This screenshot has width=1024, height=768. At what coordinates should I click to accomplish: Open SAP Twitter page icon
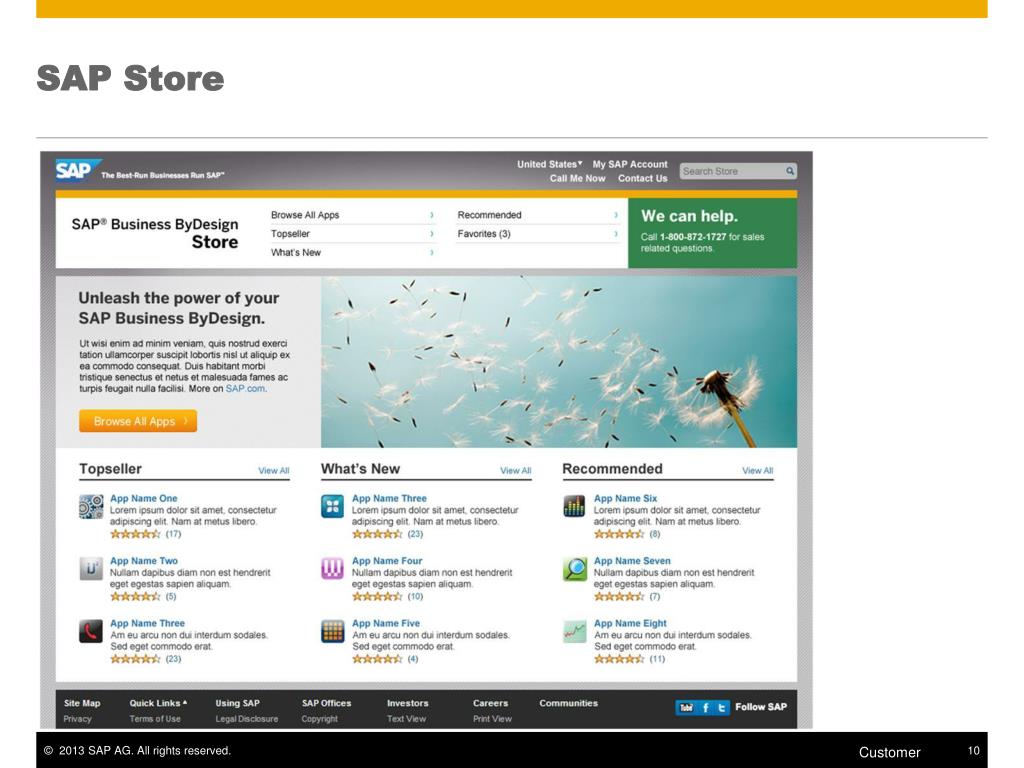tap(722, 707)
